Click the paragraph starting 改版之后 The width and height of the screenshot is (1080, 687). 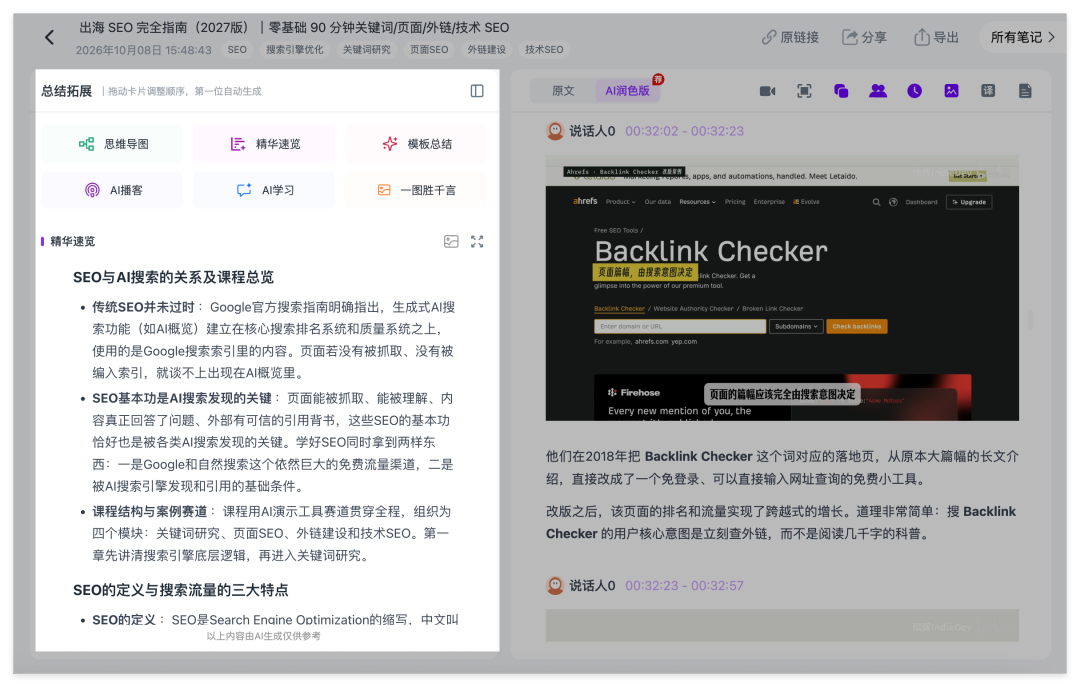(782, 522)
